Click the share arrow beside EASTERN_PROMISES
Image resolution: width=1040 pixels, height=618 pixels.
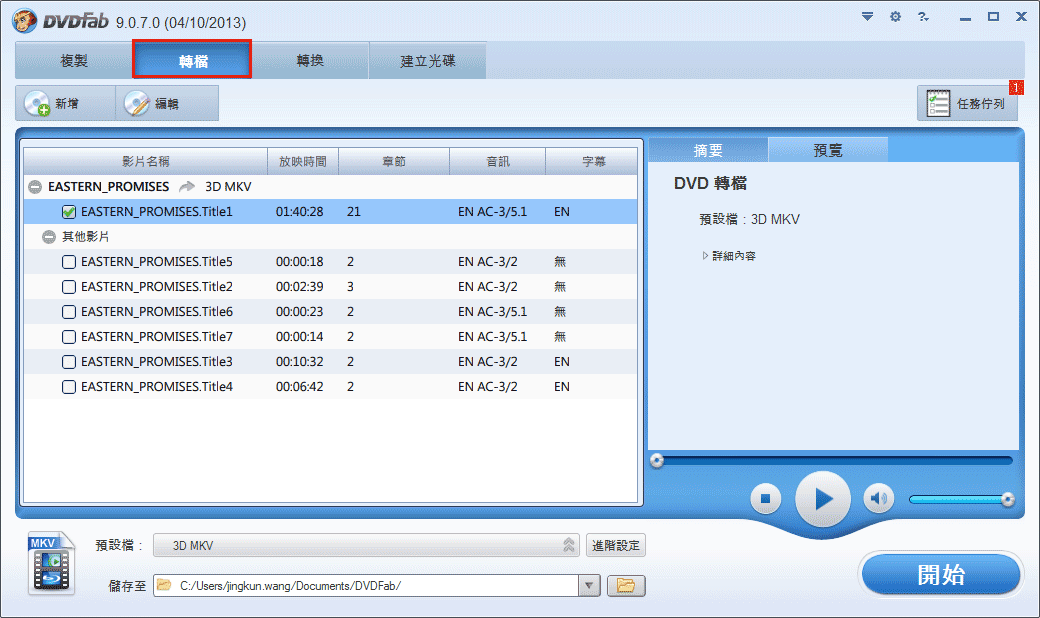[x=187, y=186]
